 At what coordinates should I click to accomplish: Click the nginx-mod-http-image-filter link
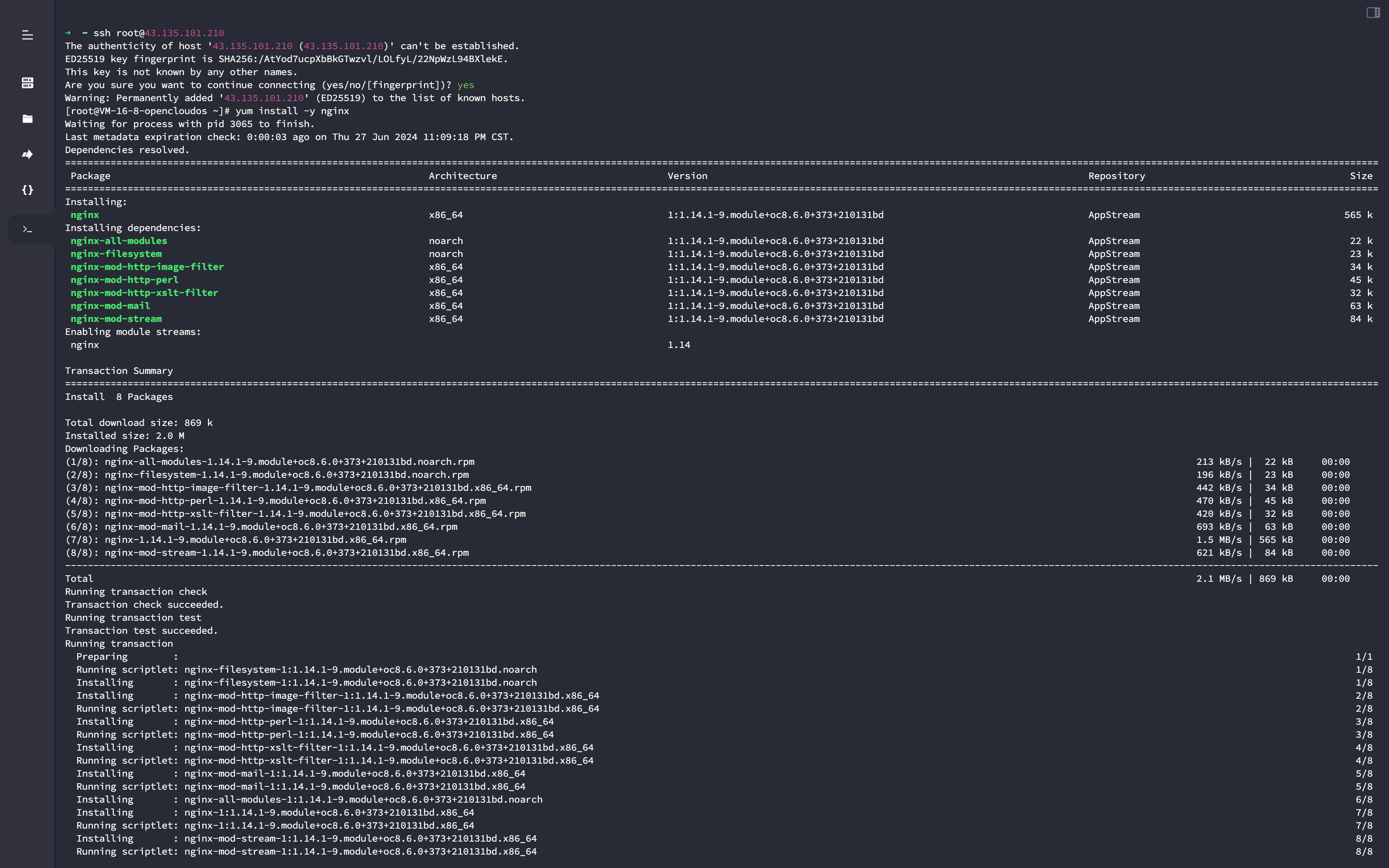coord(147,266)
